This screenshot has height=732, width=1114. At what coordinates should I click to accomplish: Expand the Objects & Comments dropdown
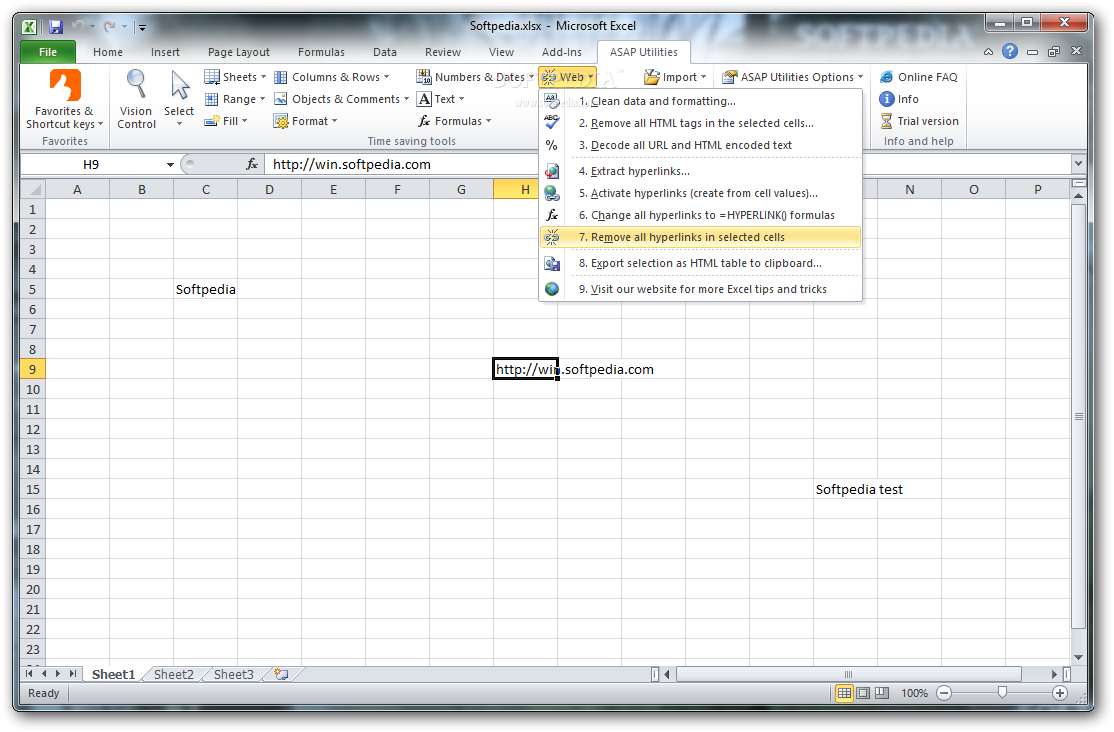click(406, 99)
